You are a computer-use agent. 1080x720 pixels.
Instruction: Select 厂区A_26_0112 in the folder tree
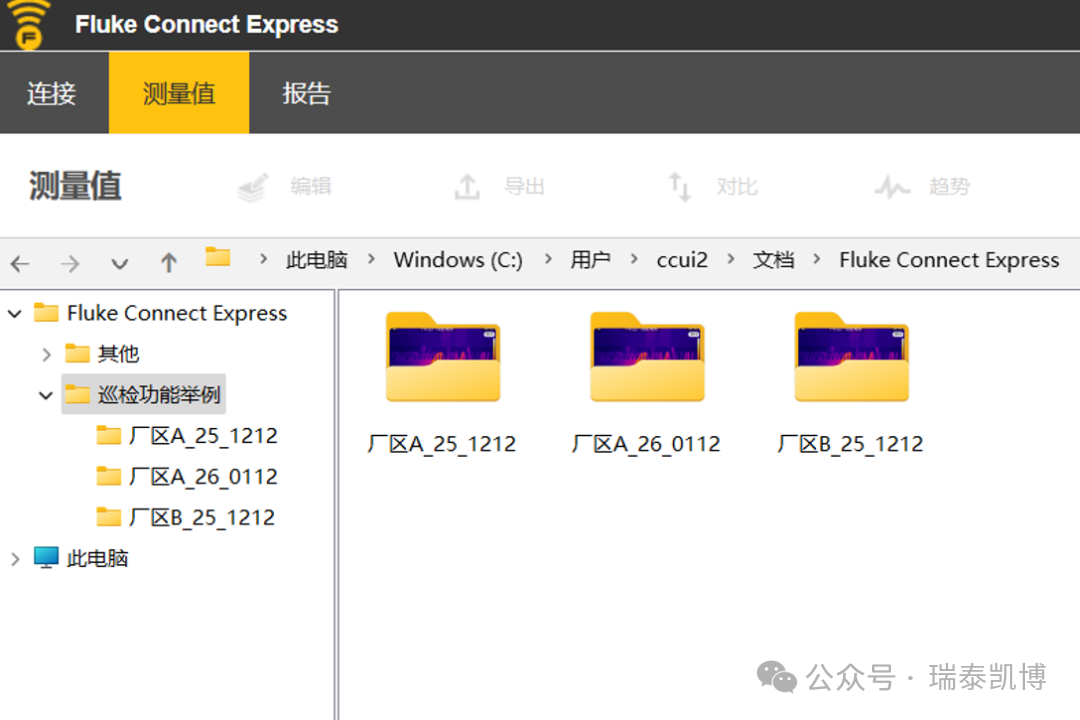pos(203,477)
